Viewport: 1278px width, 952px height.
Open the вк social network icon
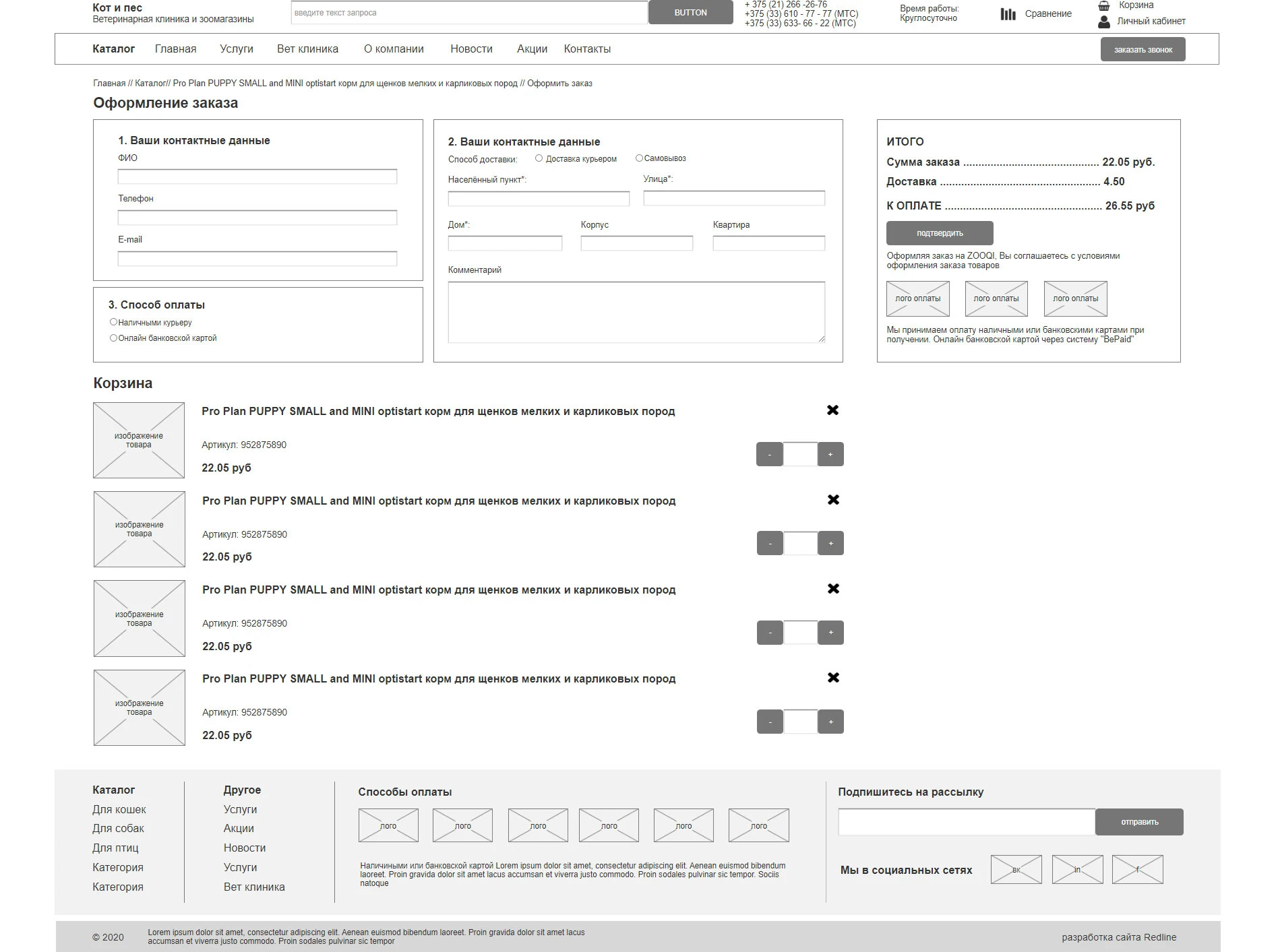click(x=1016, y=869)
